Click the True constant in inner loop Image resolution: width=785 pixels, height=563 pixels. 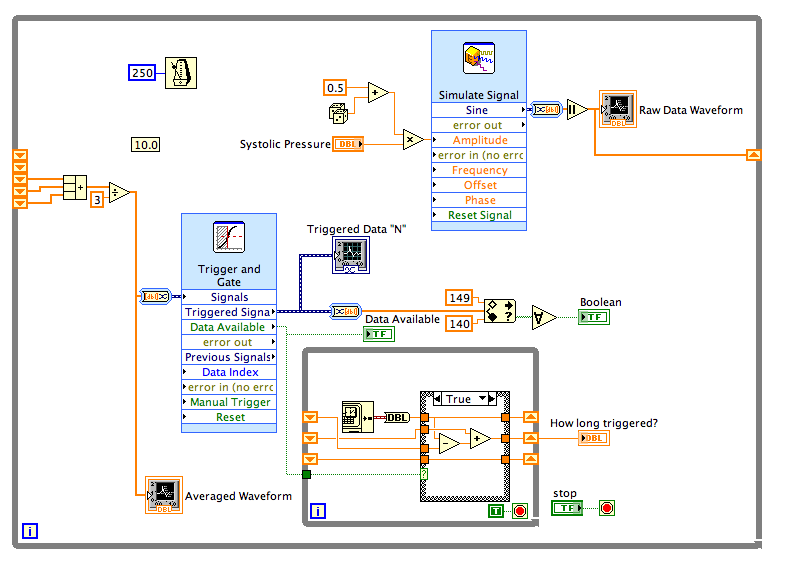coord(496,511)
